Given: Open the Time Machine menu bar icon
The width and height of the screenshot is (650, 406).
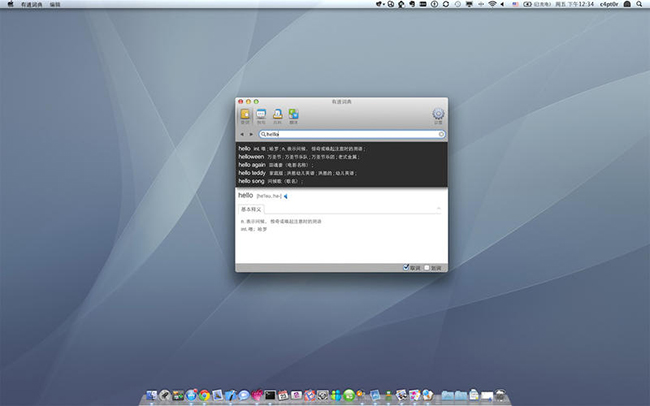Looking at the screenshot, I should [x=458, y=4].
